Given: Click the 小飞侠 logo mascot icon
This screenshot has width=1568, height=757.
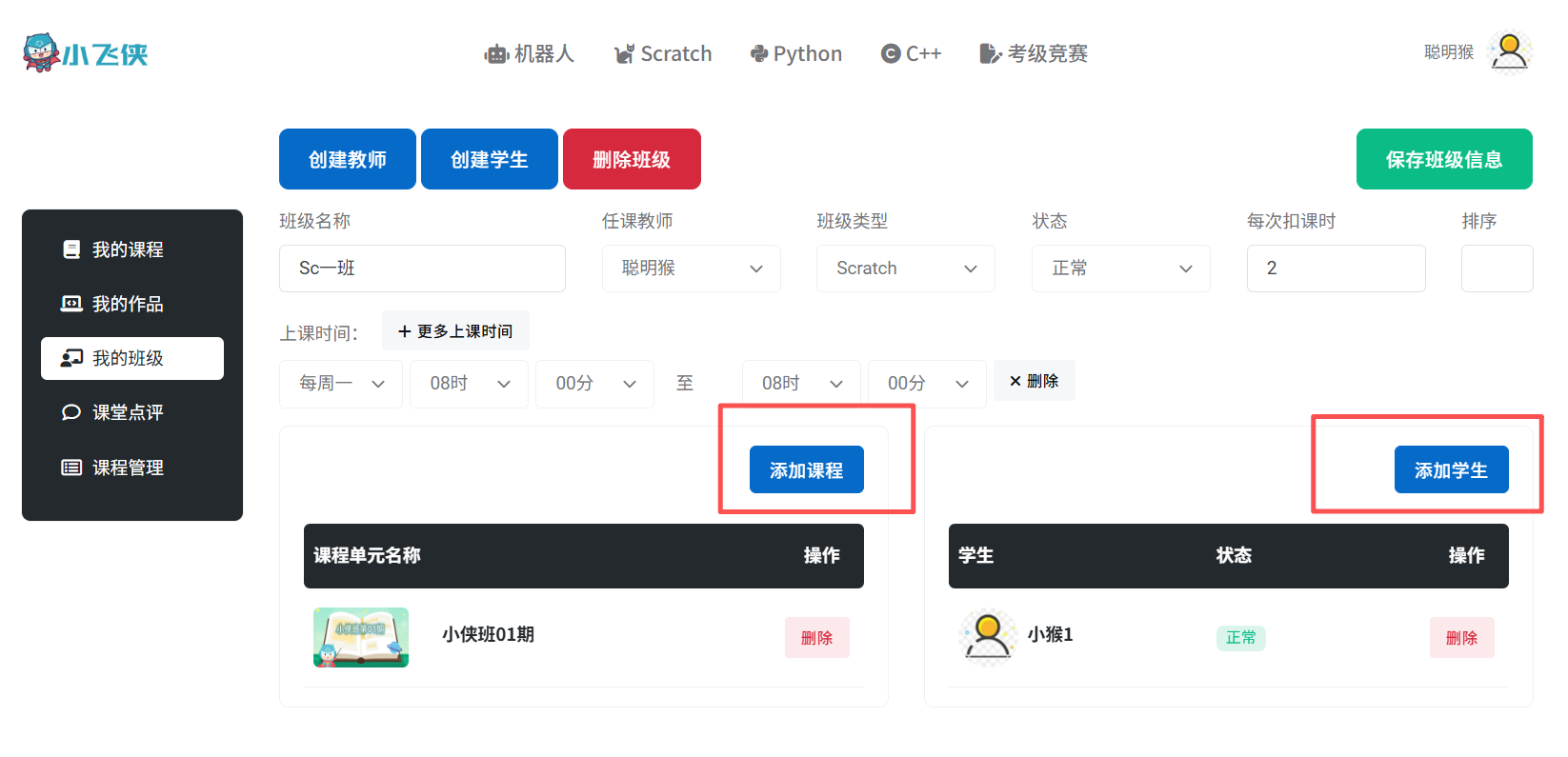Looking at the screenshot, I should click(40, 52).
